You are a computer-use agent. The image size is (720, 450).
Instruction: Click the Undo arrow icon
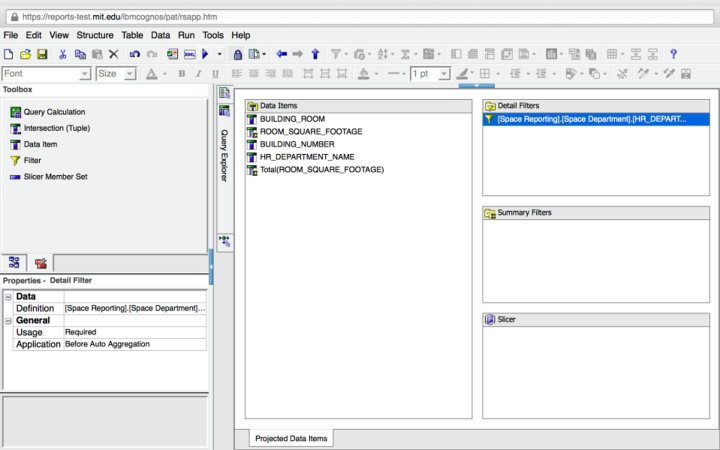click(x=135, y=54)
